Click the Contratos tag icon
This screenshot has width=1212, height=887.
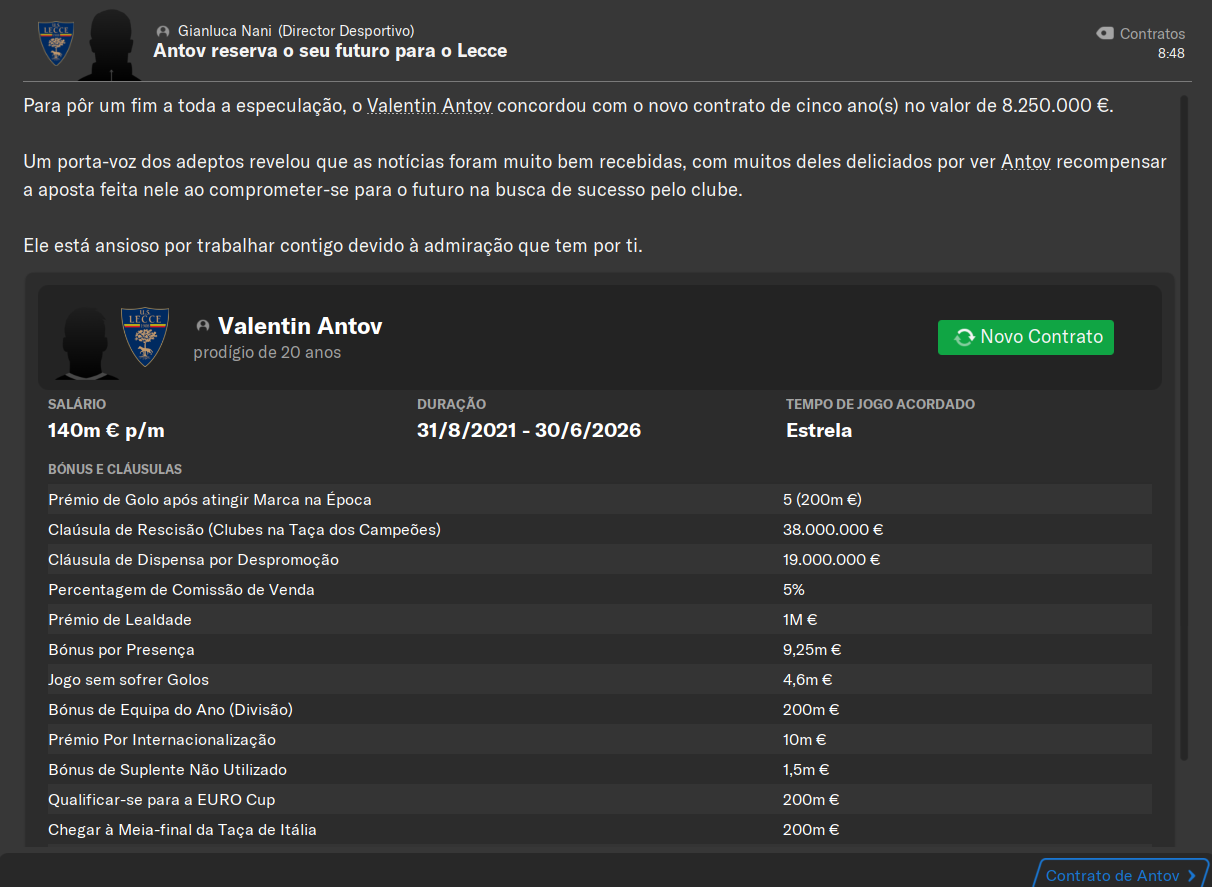tap(1105, 33)
